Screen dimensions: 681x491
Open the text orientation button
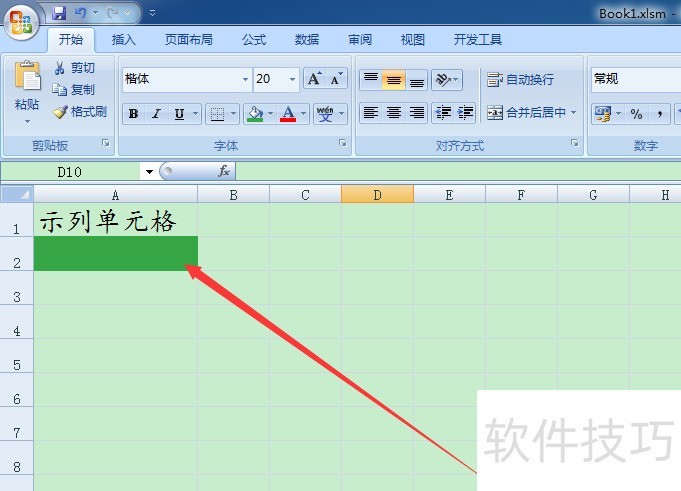pos(447,79)
